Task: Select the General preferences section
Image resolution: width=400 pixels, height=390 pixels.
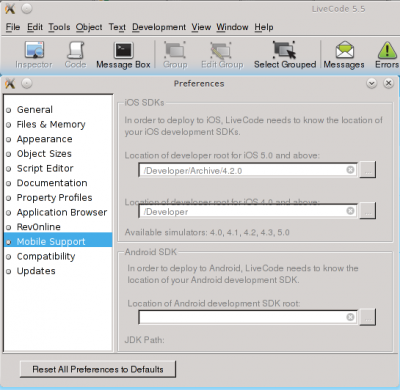Action: click(x=35, y=110)
